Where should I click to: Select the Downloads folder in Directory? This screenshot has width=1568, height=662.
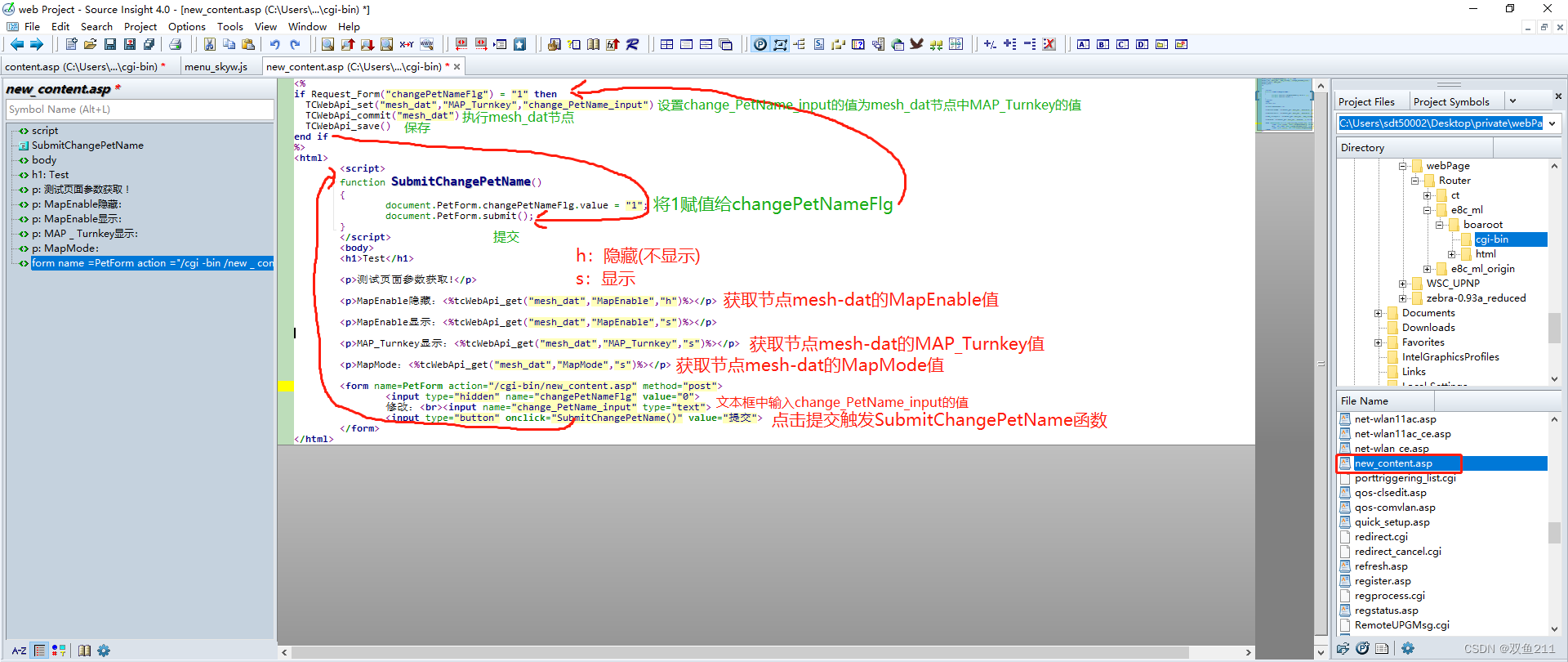tap(1428, 328)
